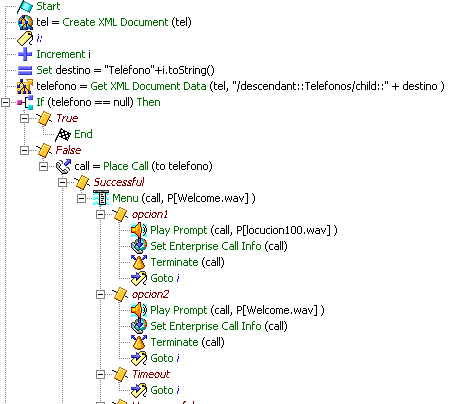The width and height of the screenshot is (450, 404).
Task: Click 'Play Prompt (call, P[locucion100.wav] )' text
Action: [x=244, y=230]
